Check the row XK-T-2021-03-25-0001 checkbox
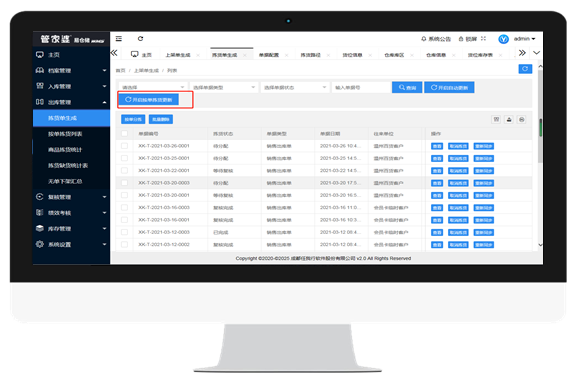Image resolution: width=576 pixels, height=378 pixels. (125, 158)
